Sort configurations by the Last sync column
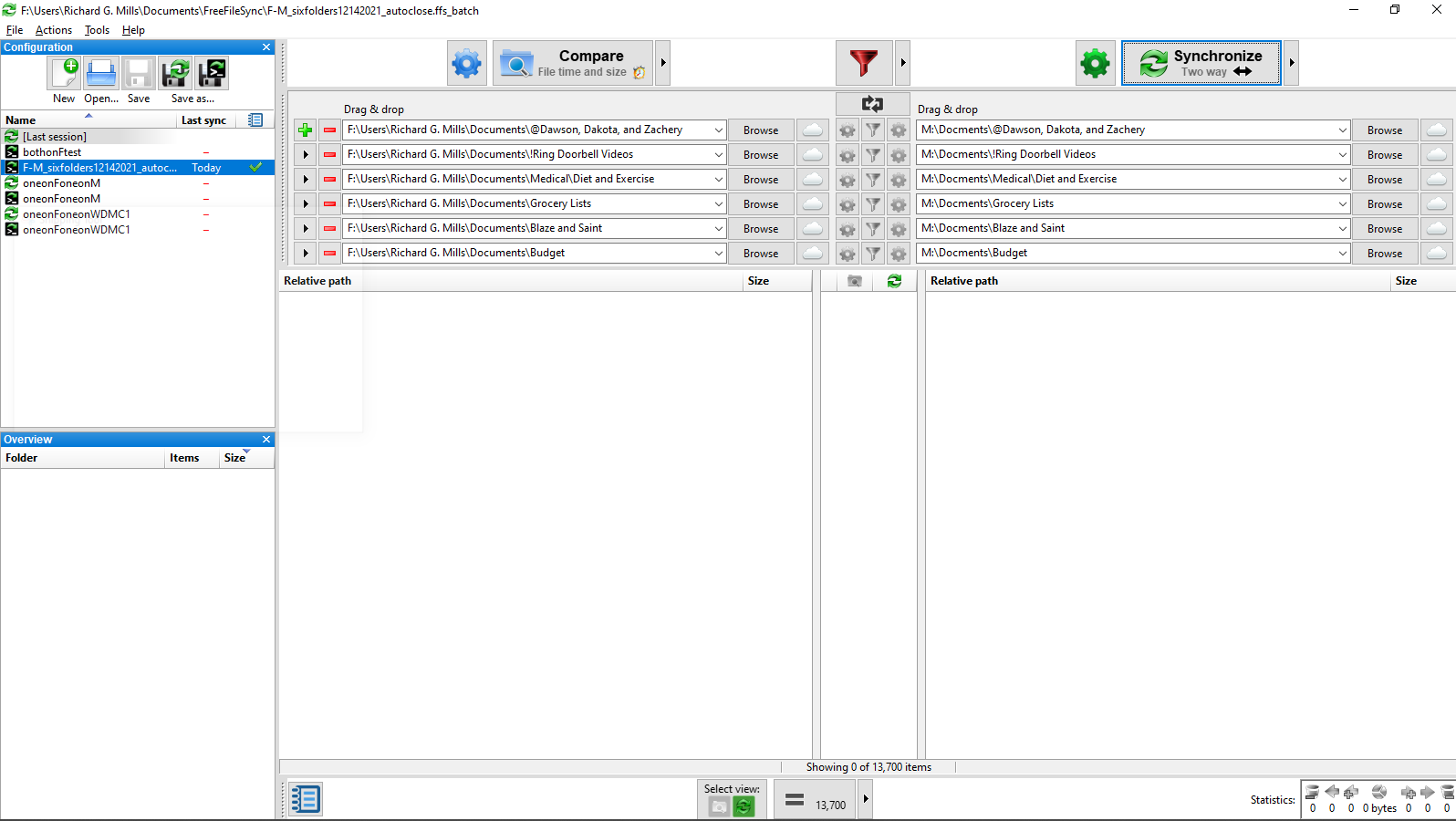Image resolution: width=1456 pixels, height=821 pixels. [204, 120]
